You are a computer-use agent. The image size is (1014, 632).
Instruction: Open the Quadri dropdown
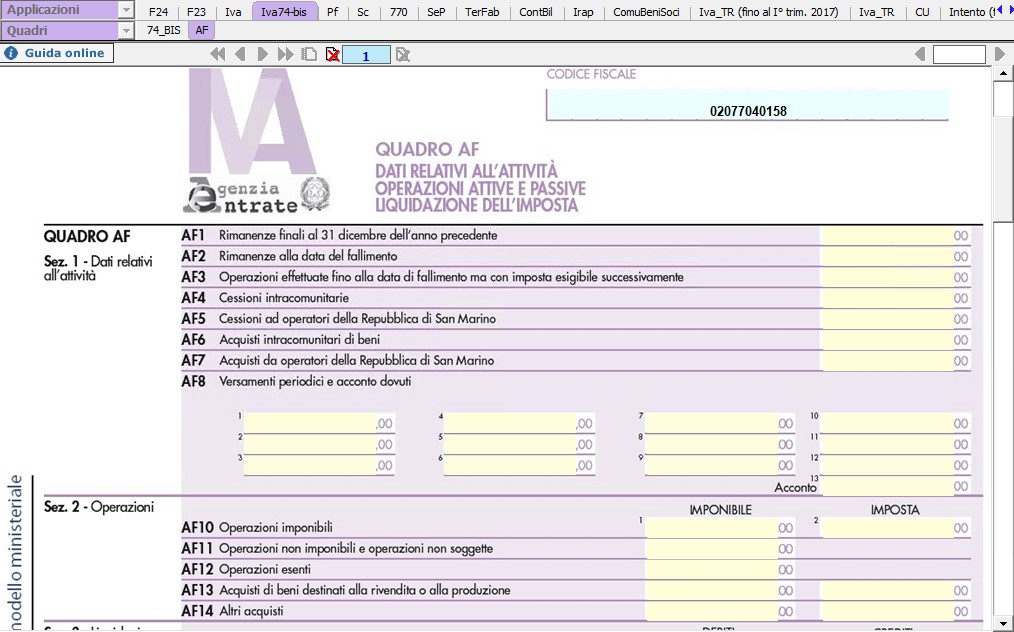pyautogui.click(x=127, y=30)
